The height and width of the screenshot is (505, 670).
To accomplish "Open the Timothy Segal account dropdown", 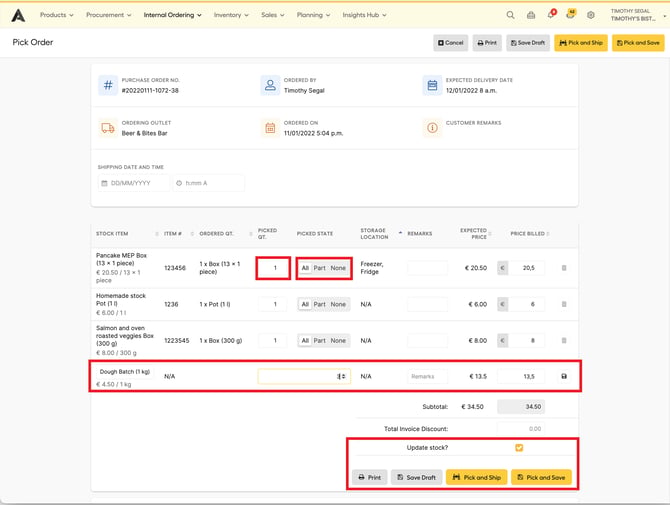I will [x=638, y=15].
